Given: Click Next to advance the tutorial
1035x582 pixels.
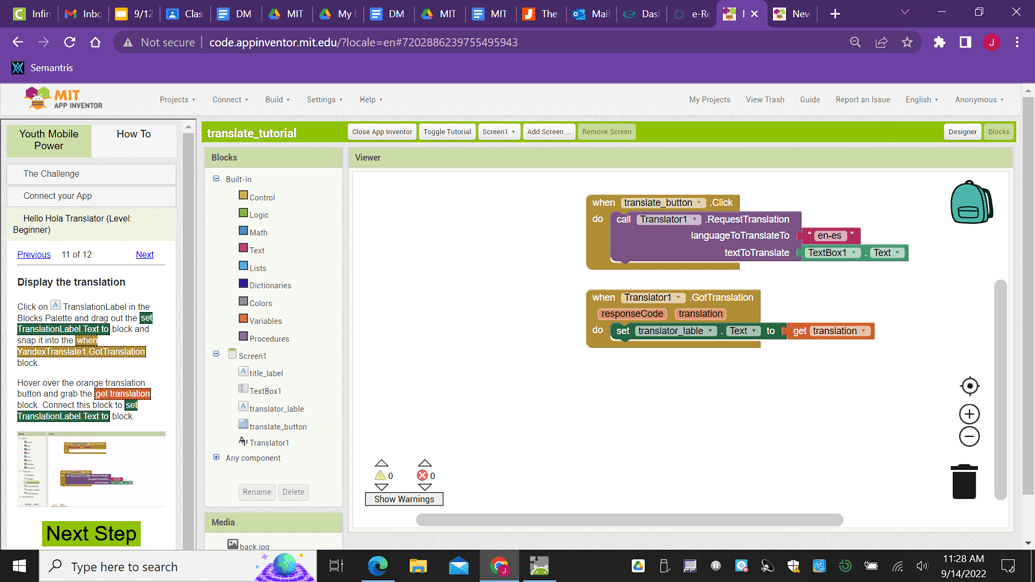Looking at the screenshot, I should (144, 254).
